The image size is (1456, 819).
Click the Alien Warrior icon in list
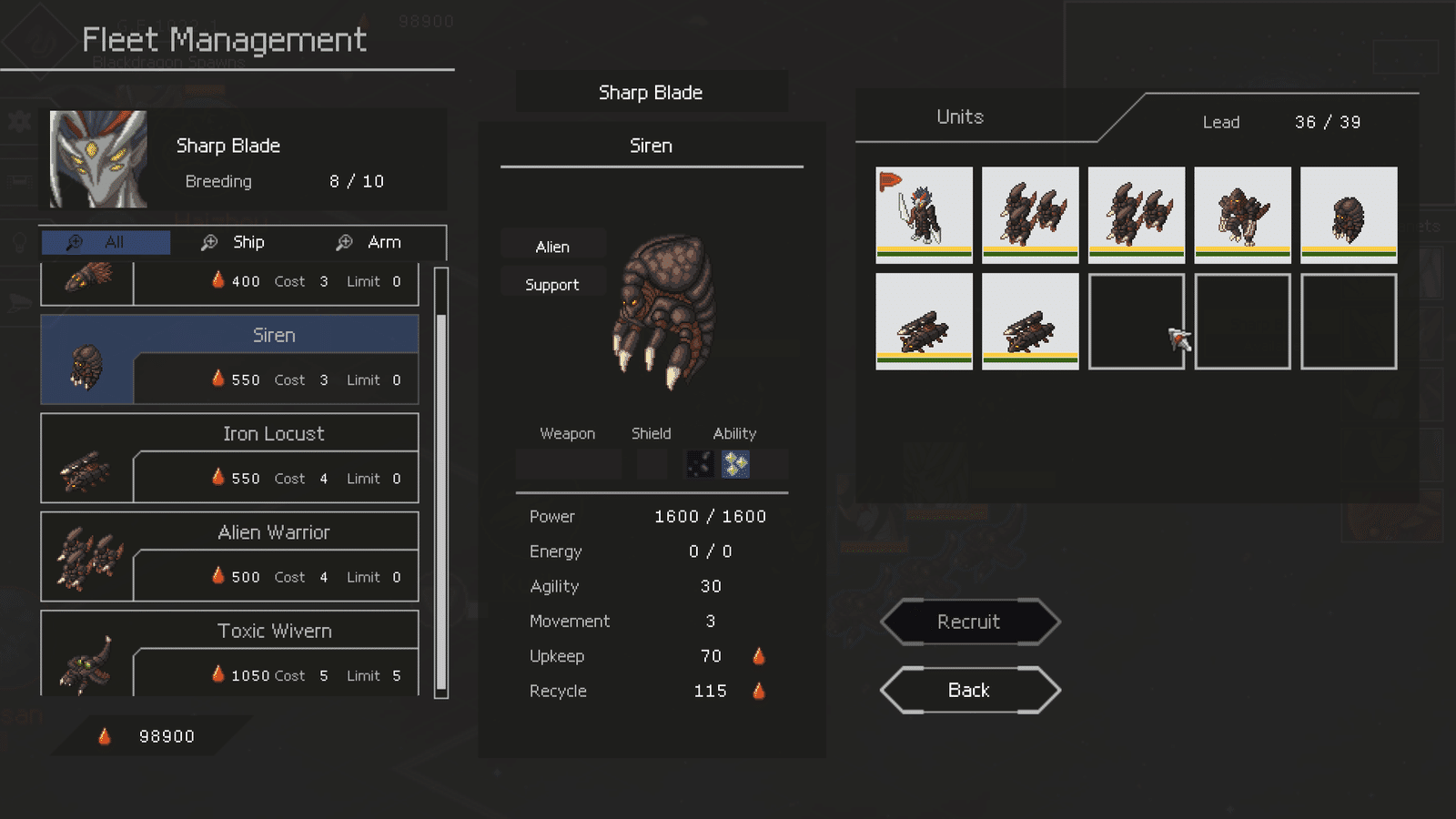click(x=89, y=557)
